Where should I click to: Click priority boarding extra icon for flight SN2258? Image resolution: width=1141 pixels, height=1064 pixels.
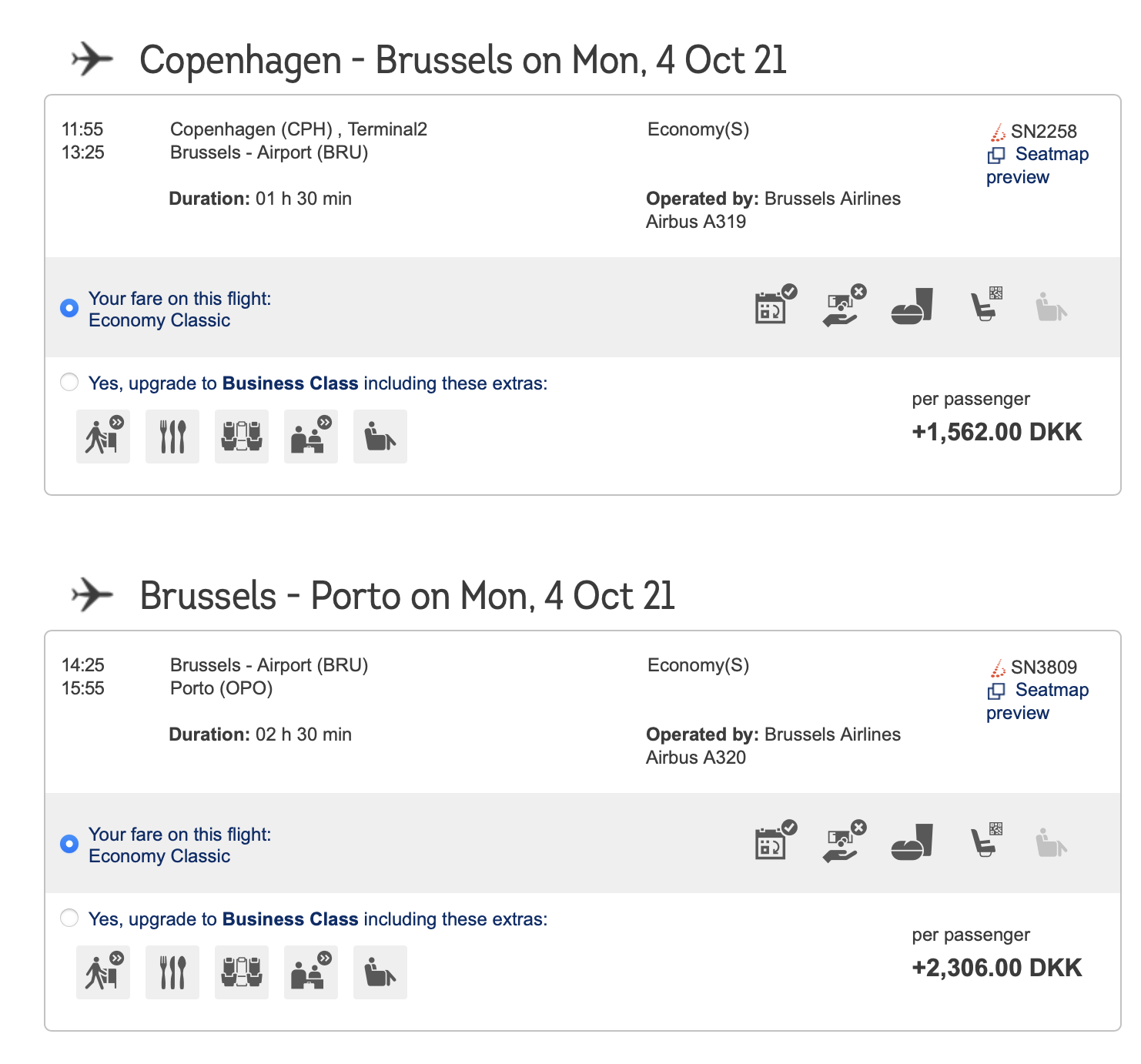pos(103,437)
